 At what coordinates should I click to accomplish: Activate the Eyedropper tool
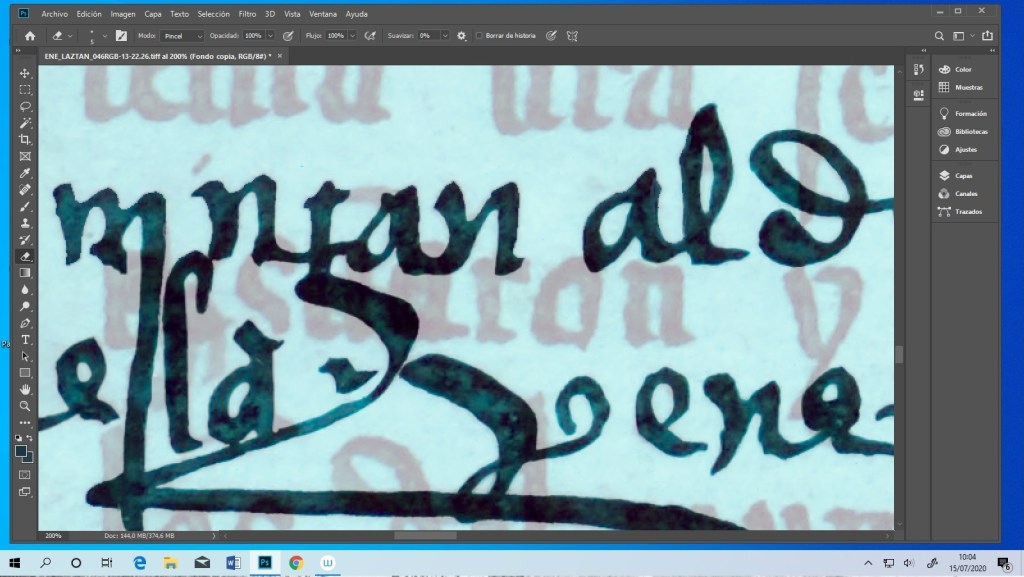pos(25,172)
